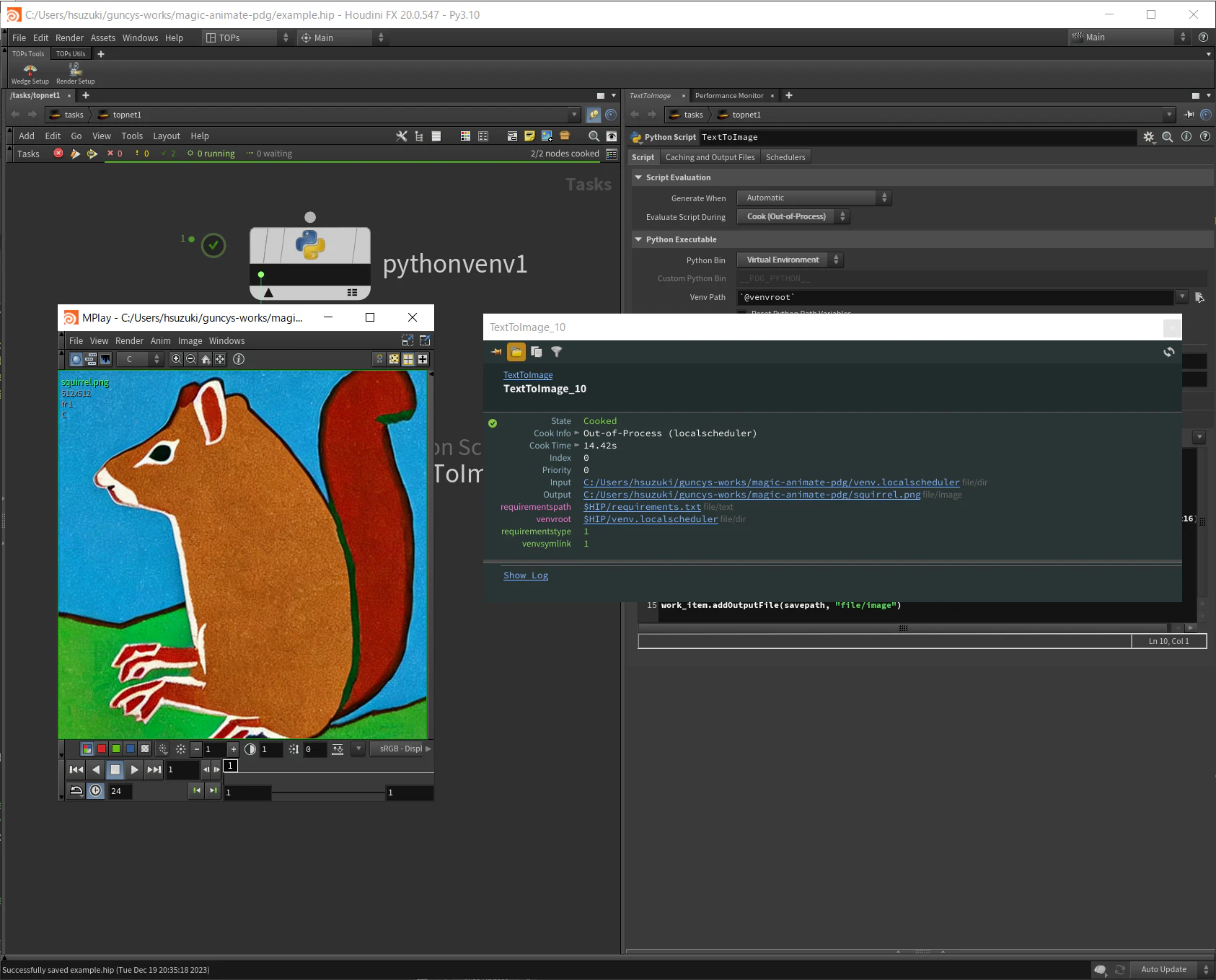Screen dimensions: 1216x980
Task: Click the Show Log link
Action: click(526, 575)
